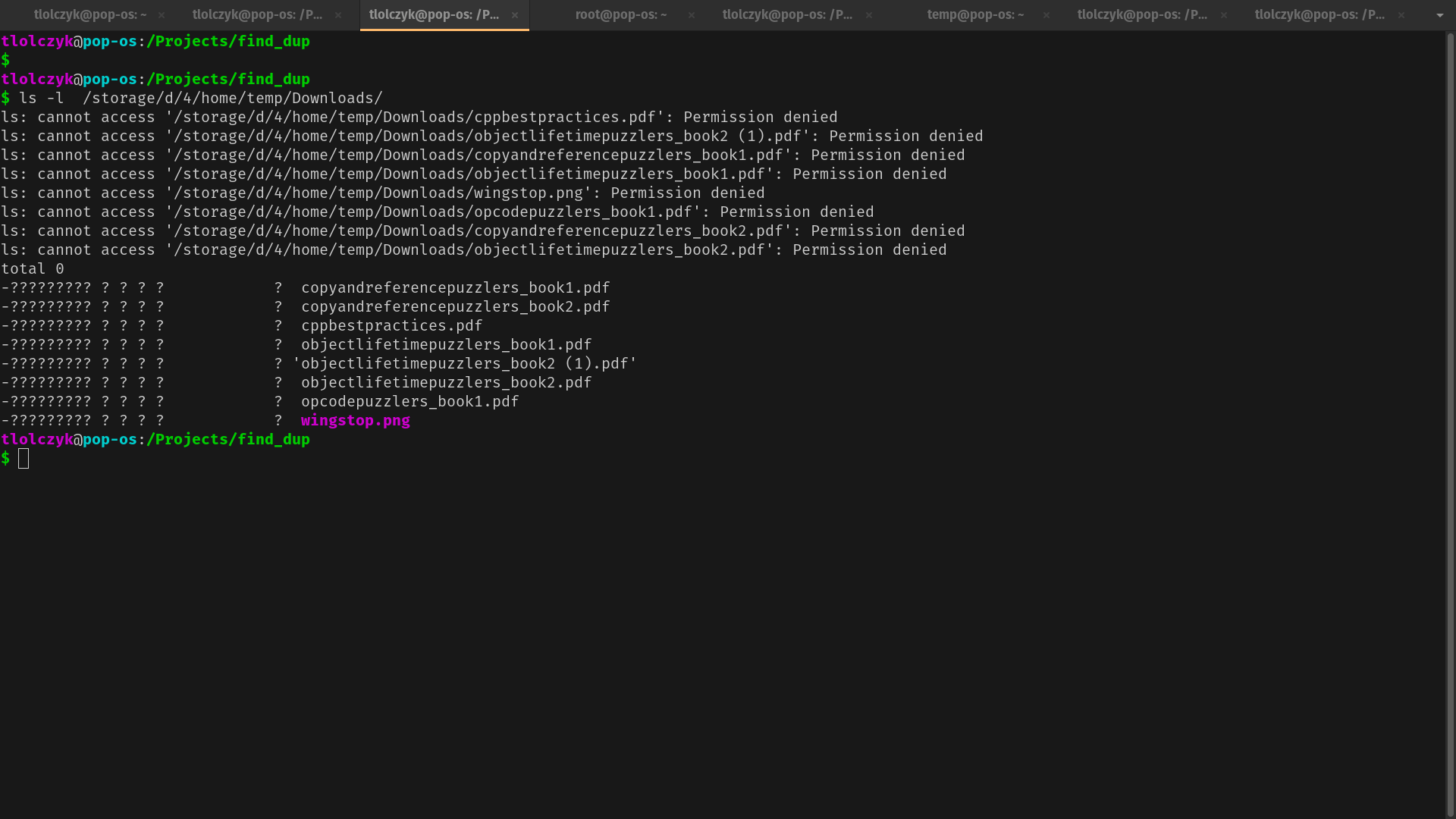Close the temp@pop-os: ~ tab
Screen dimensions: 1456x819
[x=1046, y=15]
